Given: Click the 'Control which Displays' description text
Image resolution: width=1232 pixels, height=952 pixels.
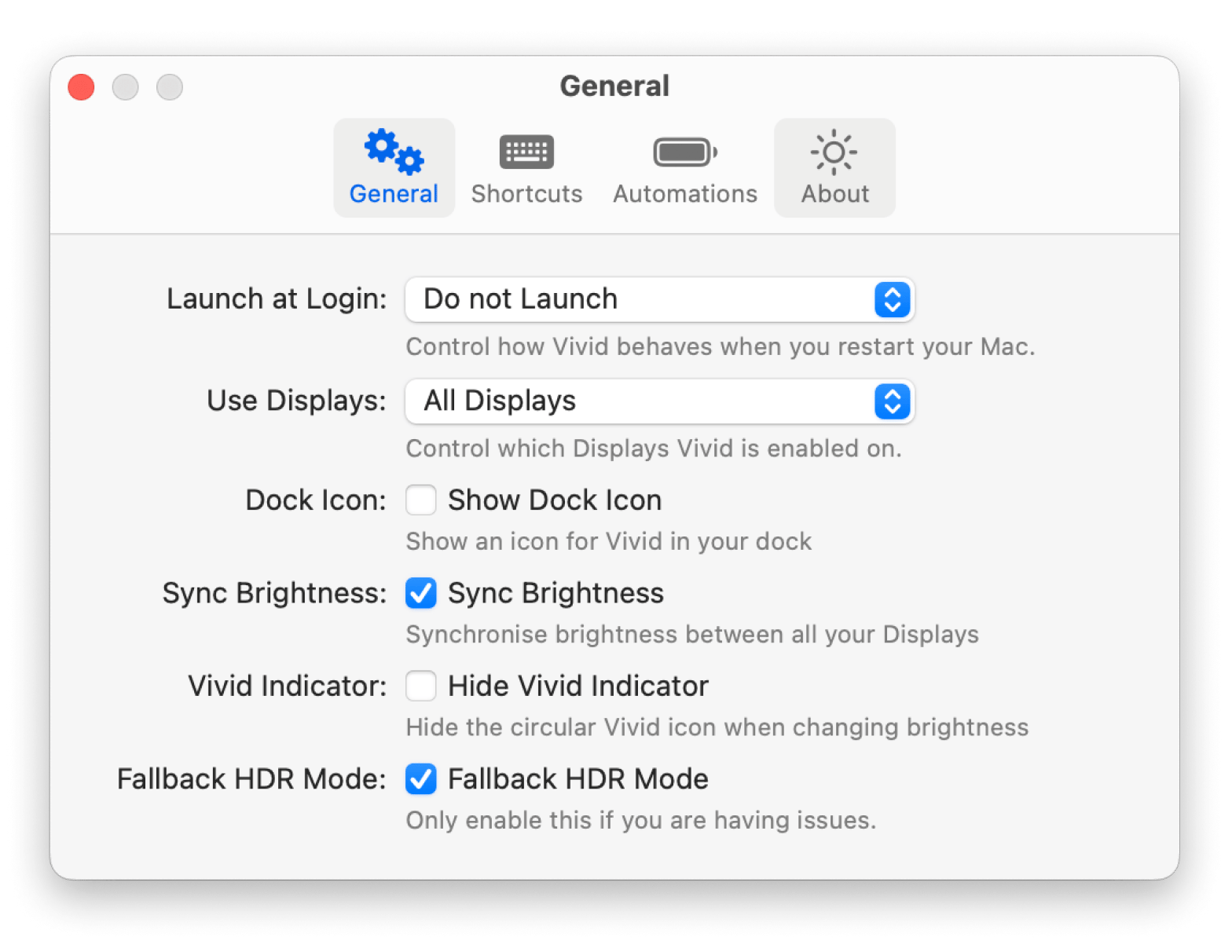Looking at the screenshot, I should (x=654, y=449).
